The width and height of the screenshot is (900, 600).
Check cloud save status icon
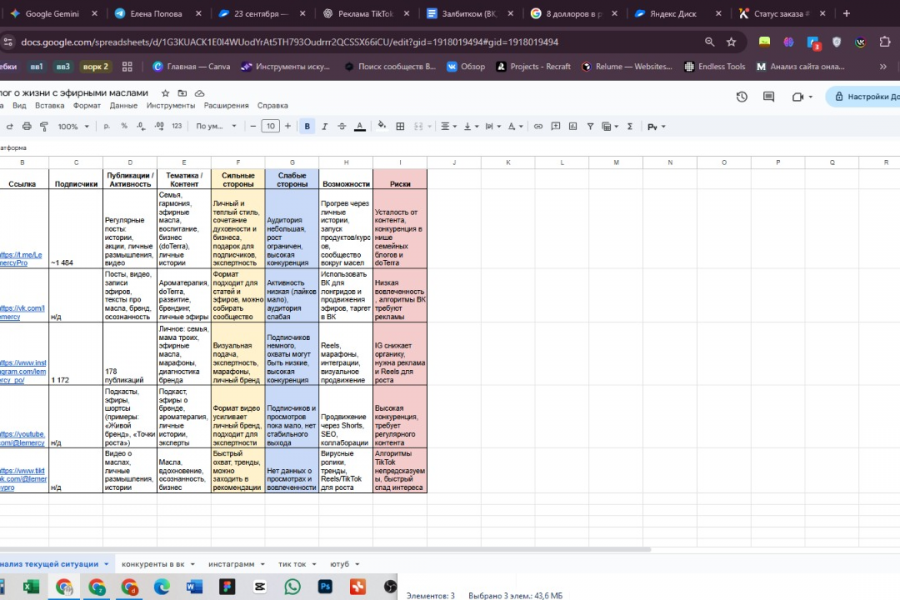coord(200,93)
